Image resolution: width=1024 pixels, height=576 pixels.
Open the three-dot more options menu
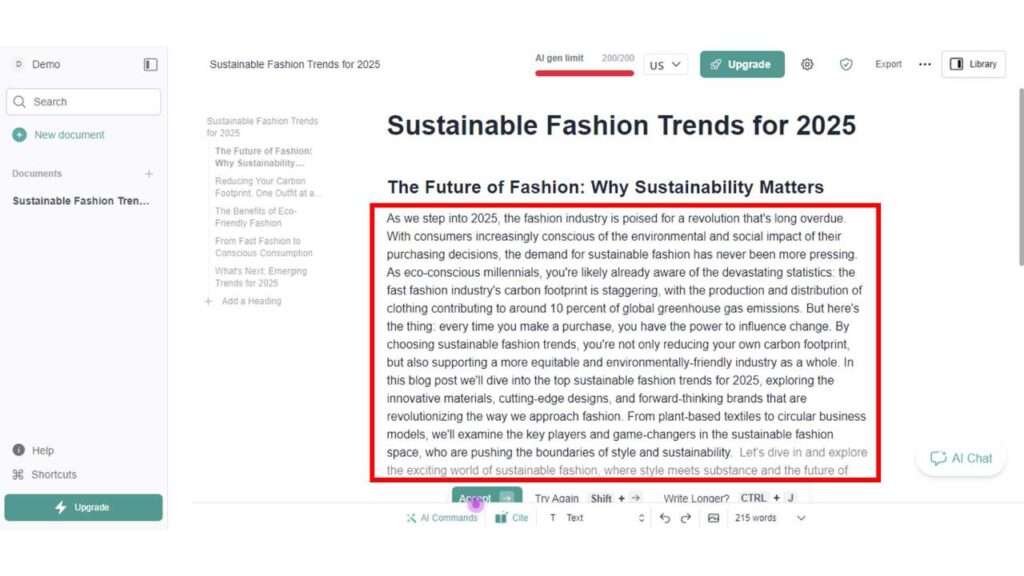click(925, 64)
